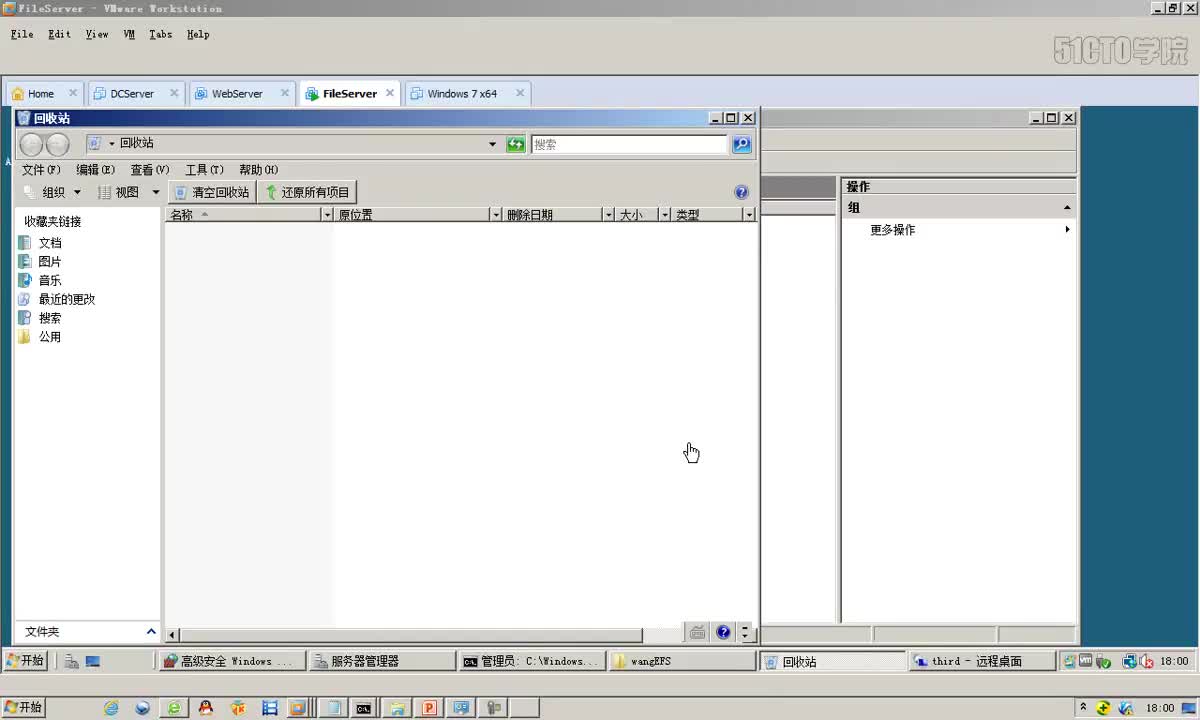1200x720 pixels.
Task: Click show desktop icon in guest quick launch
Action: click(x=93, y=661)
